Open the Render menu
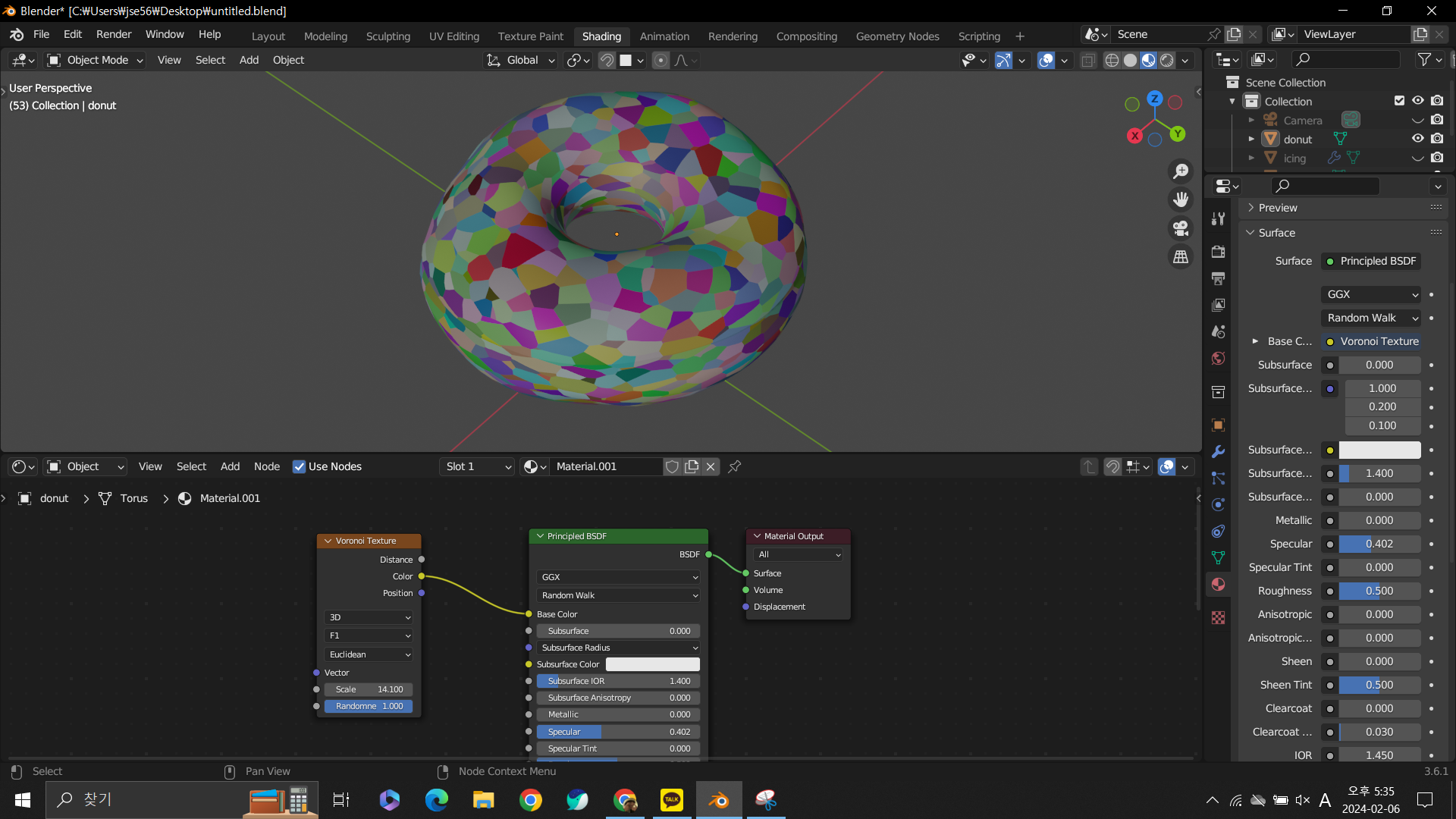 coord(113,34)
